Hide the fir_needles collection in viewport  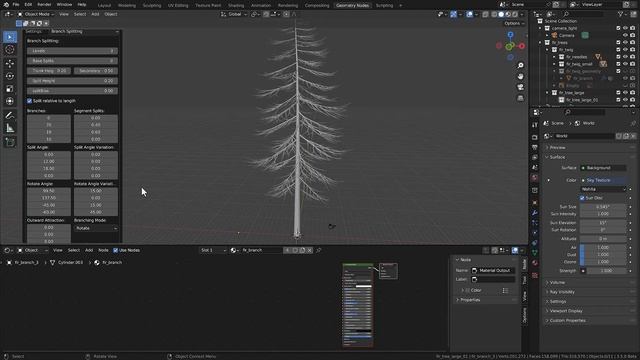pyautogui.click(x=625, y=57)
